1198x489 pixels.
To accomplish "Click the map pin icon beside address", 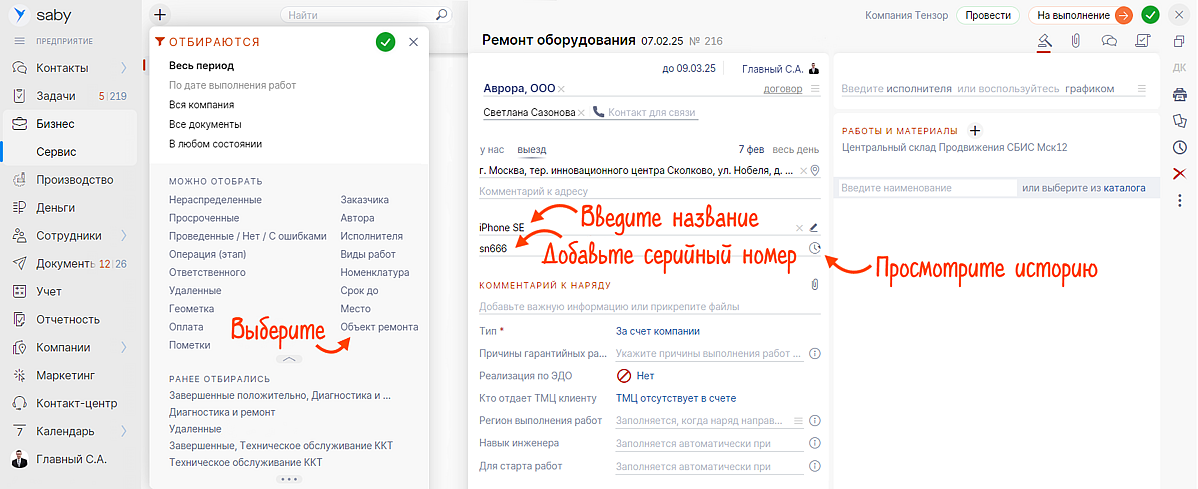I will pyautogui.click(x=814, y=171).
